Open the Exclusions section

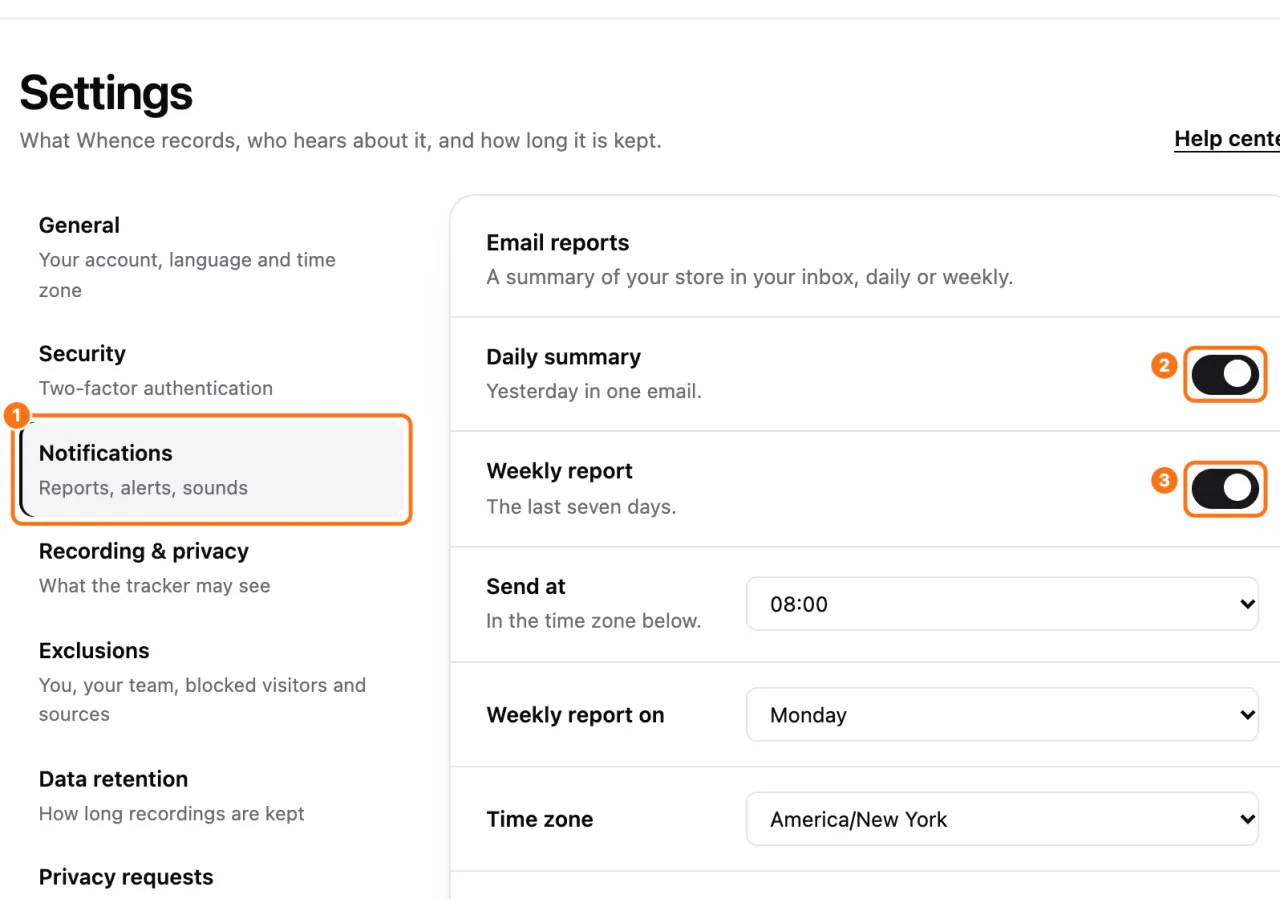point(212,682)
